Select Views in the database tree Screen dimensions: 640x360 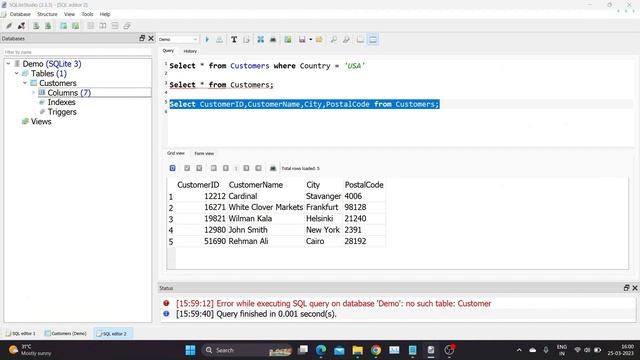tap(41, 122)
